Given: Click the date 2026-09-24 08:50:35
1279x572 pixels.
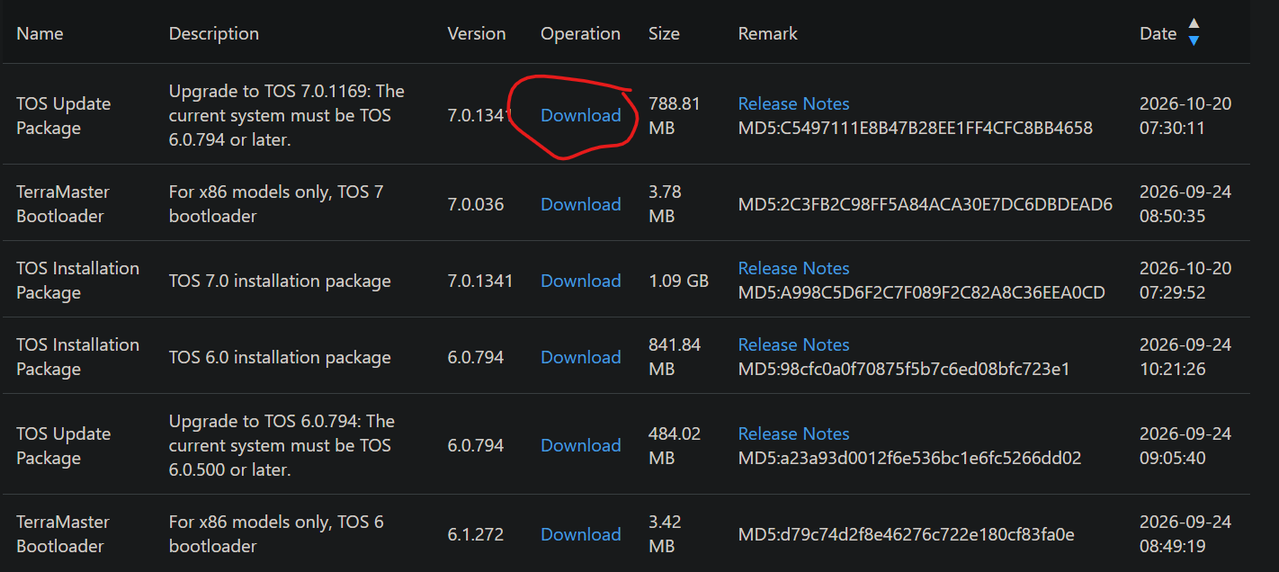Looking at the screenshot, I should [x=1186, y=204].
